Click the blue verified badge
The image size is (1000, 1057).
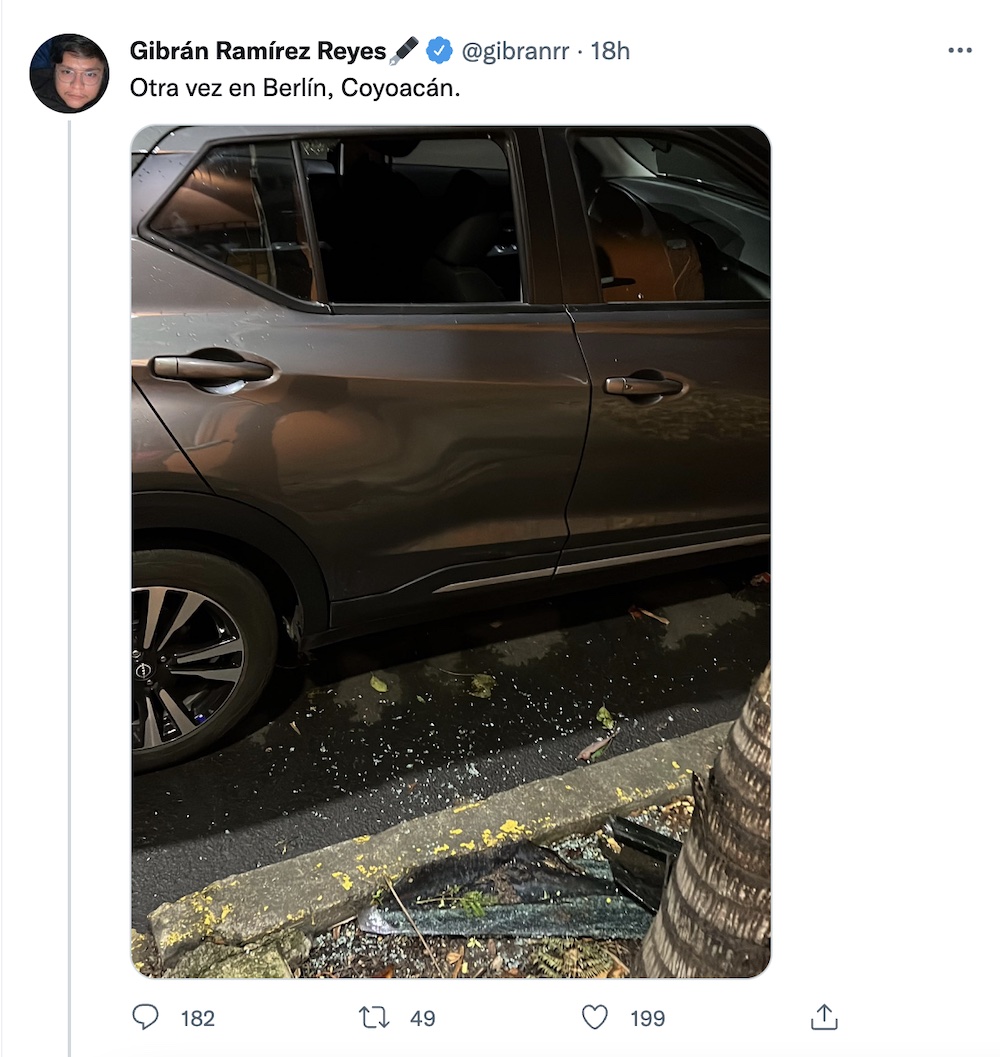tap(439, 50)
